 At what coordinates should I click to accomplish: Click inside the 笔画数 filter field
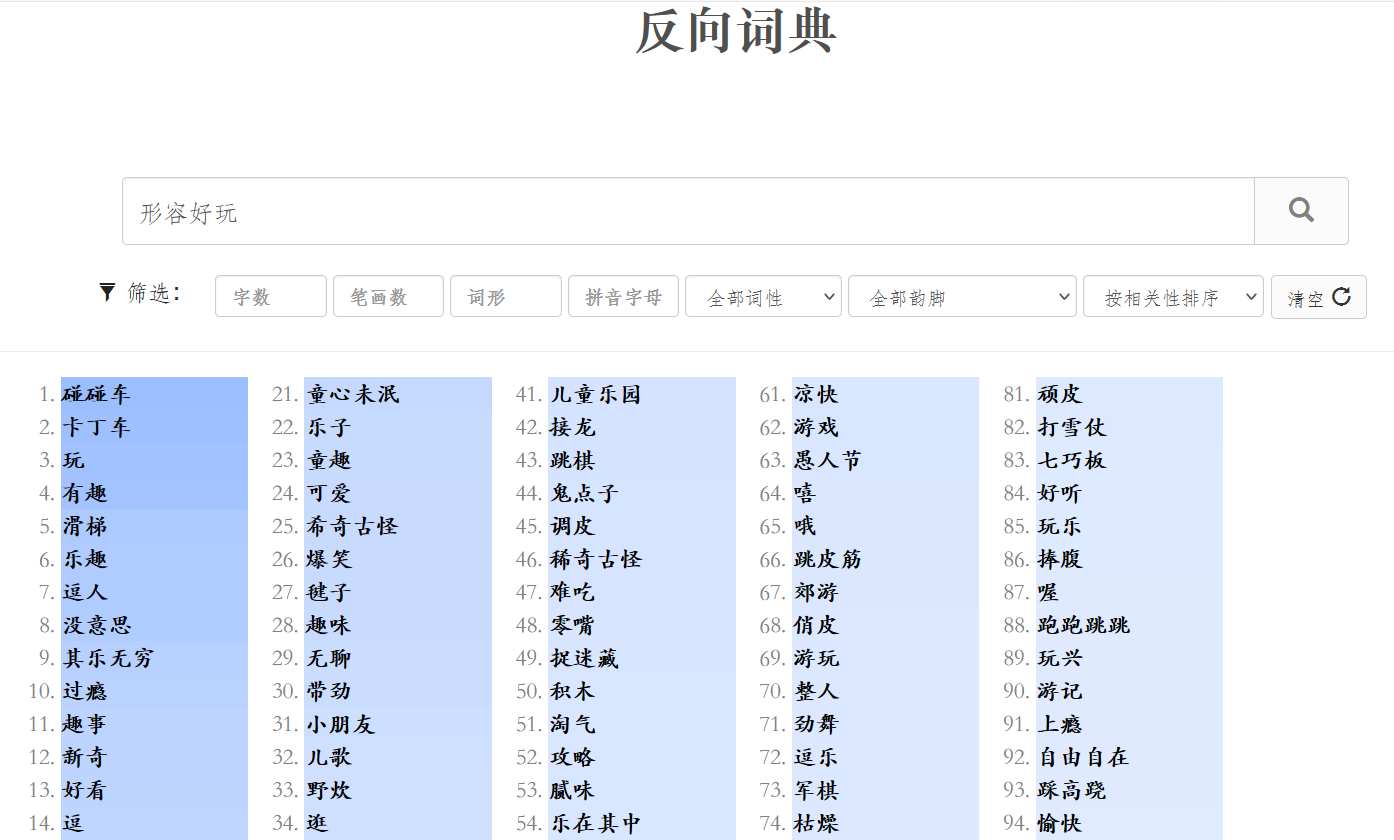click(x=388, y=296)
